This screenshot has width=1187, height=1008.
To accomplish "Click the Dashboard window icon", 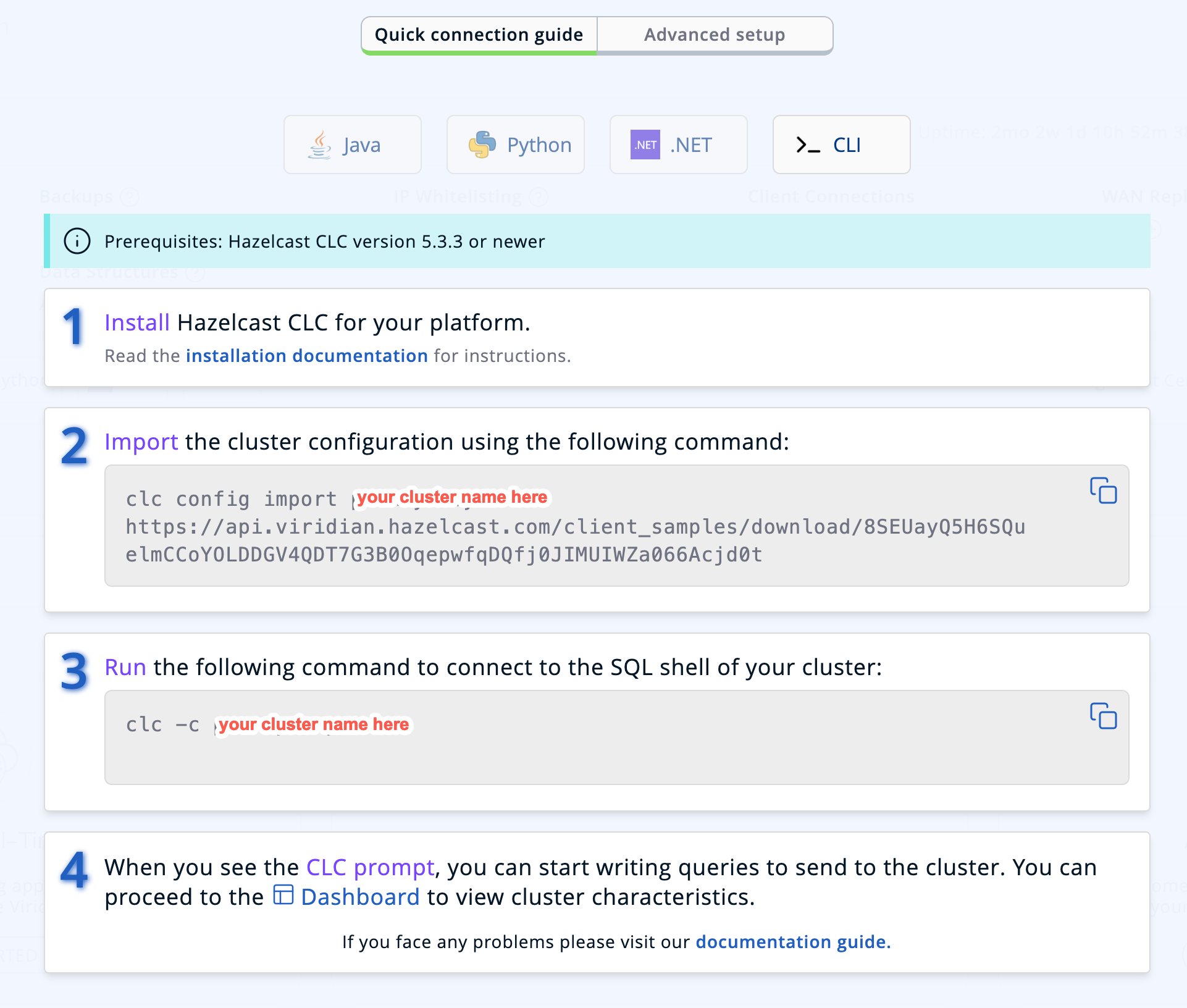I will [283, 896].
